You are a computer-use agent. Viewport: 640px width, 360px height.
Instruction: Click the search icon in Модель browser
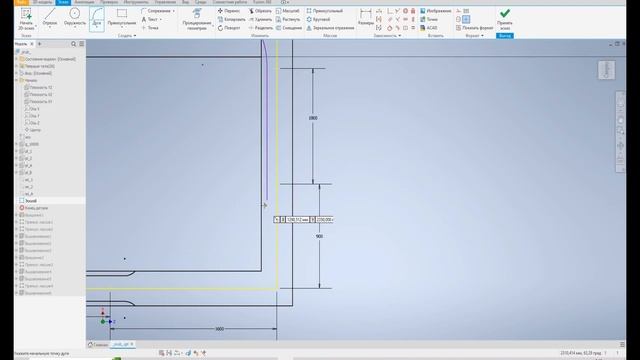coord(73,44)
